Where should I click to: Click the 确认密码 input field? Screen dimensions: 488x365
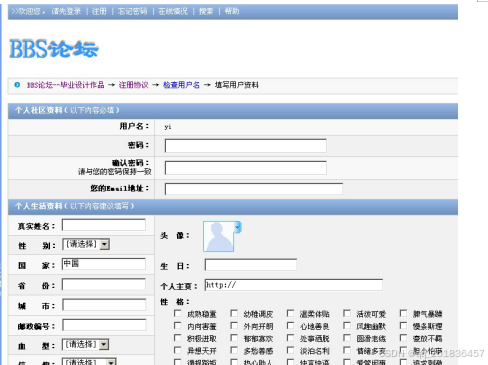click(x=246, y=168)
